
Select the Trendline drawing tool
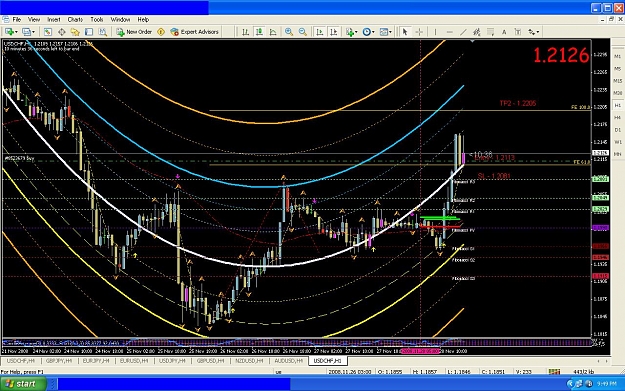(463, 32)
